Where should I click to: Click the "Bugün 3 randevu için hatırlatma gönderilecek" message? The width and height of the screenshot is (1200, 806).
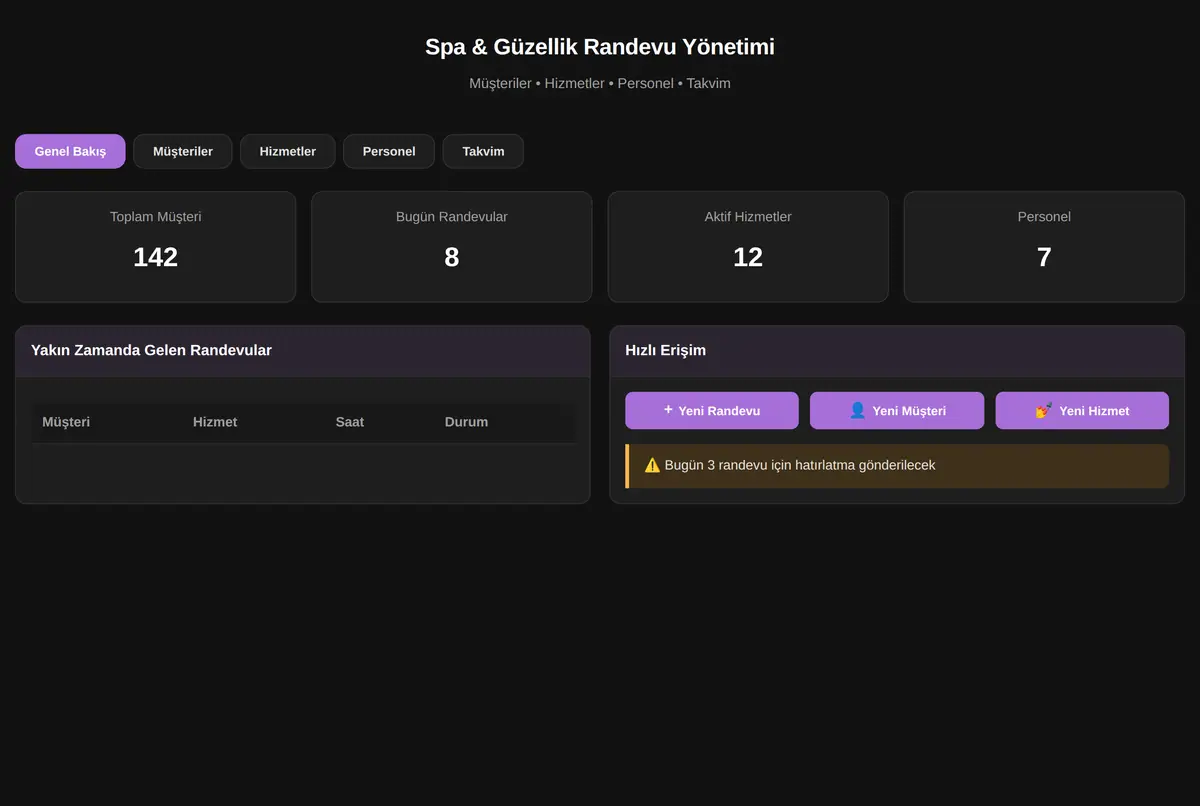tap(800, 465)
